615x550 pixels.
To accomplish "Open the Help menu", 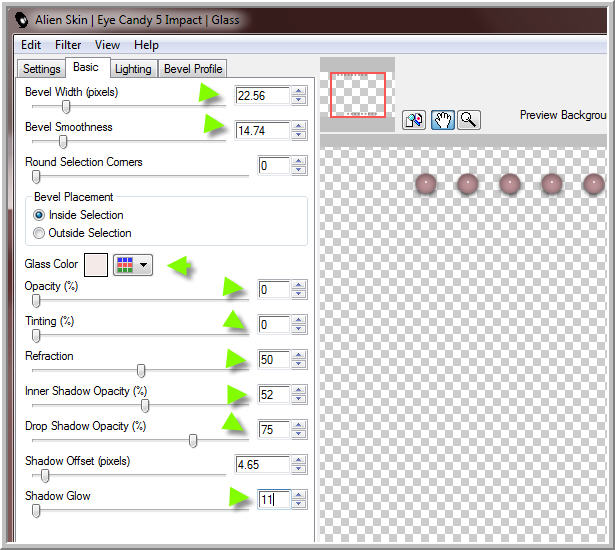I will click(x=146, y=46).
